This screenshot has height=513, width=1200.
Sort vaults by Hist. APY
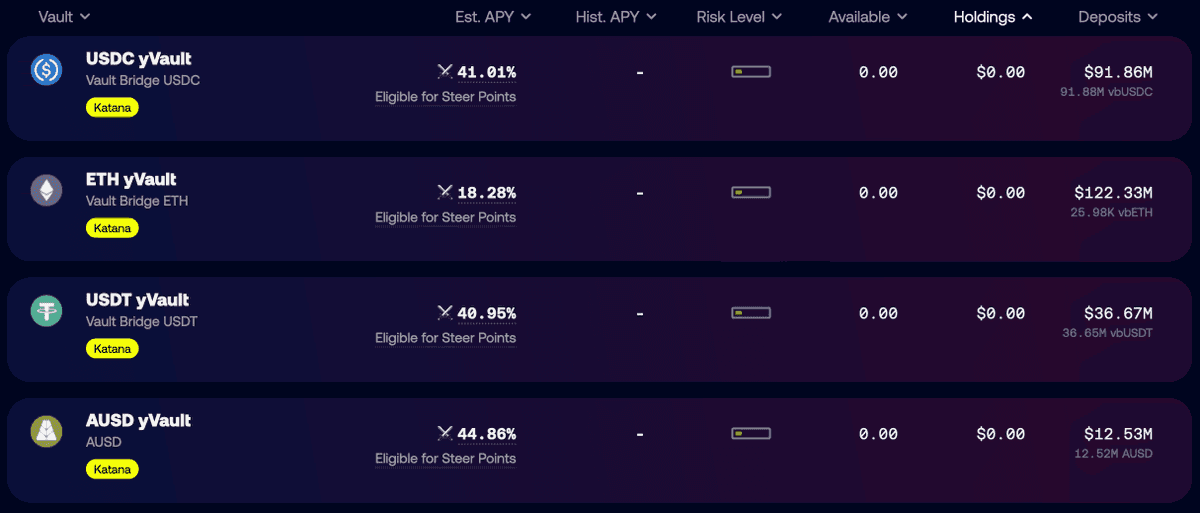tap(616, 17)
